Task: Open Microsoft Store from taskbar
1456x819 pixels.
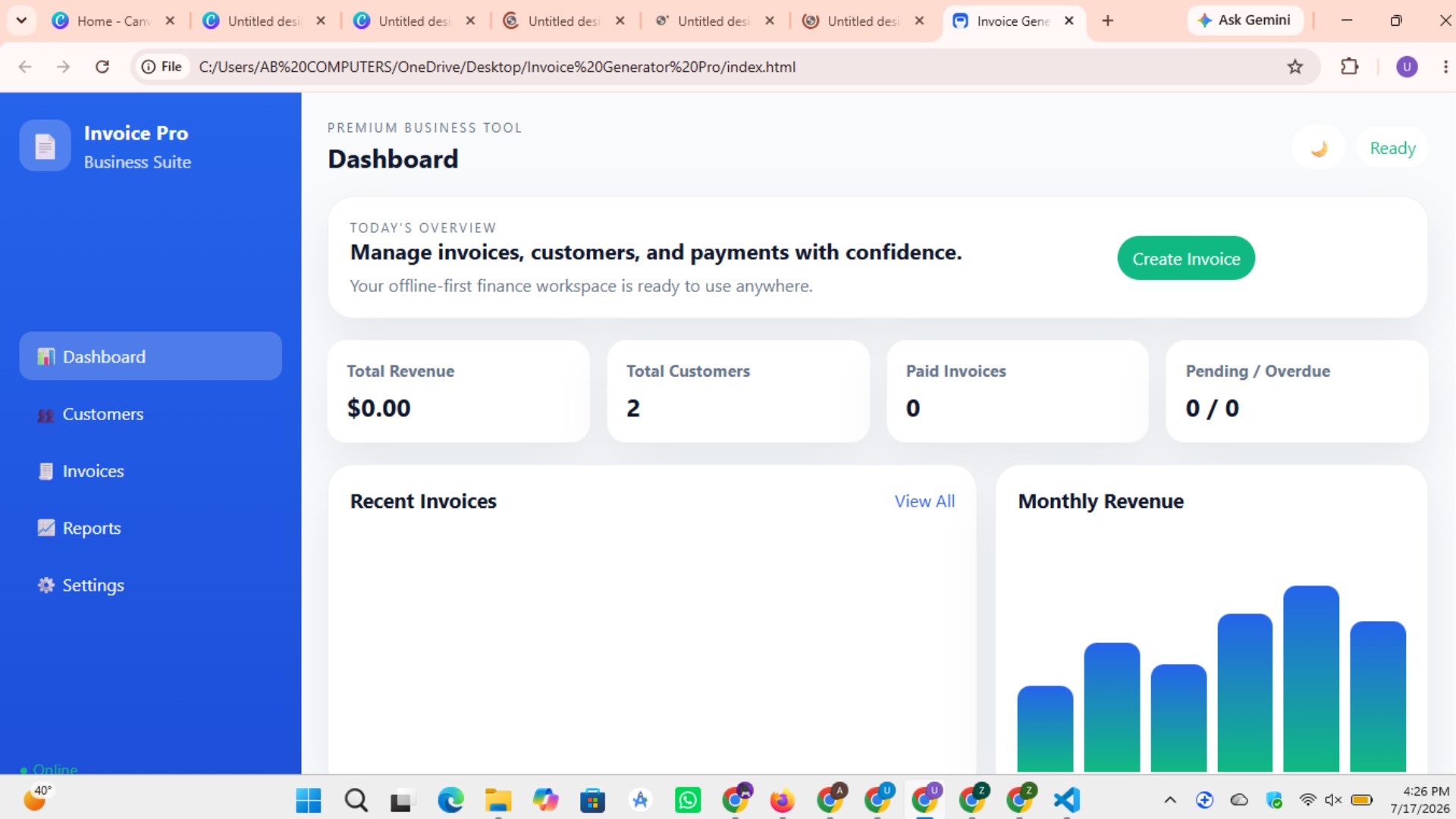Action: pyautogui.click(x=592, y=800)
